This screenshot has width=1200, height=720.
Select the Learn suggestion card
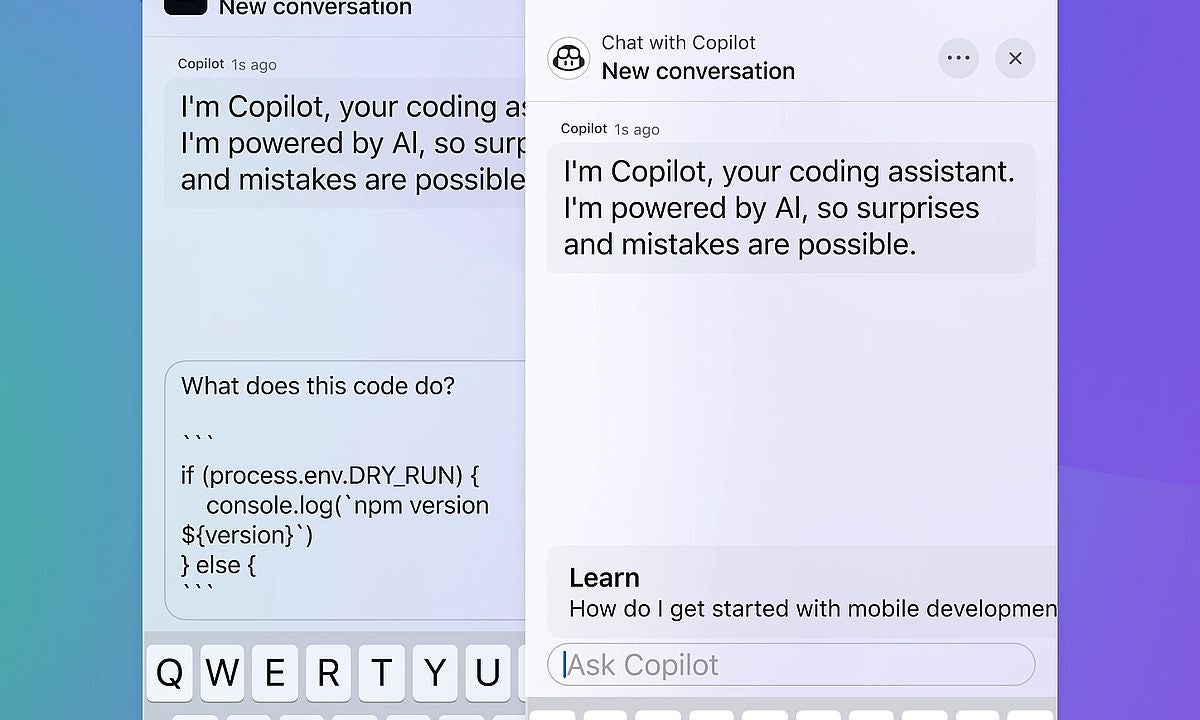[x=802, y=592]
